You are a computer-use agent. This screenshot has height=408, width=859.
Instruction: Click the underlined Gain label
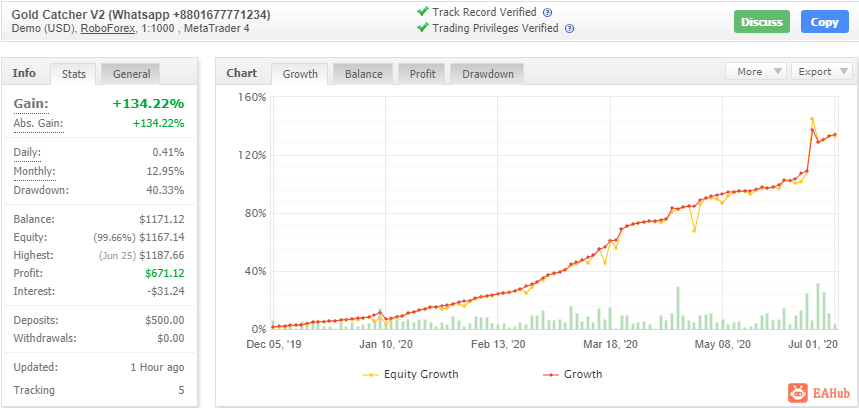click(x=31, y=104)
